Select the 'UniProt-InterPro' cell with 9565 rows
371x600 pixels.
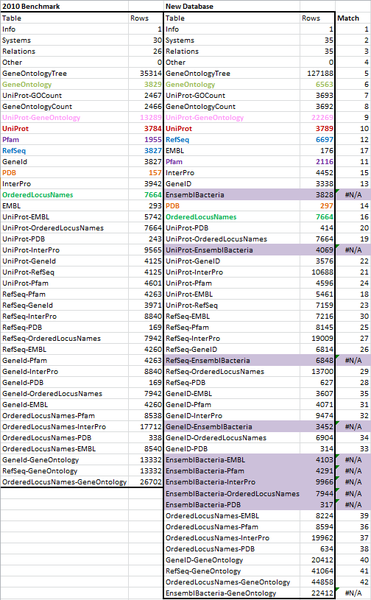64,250
